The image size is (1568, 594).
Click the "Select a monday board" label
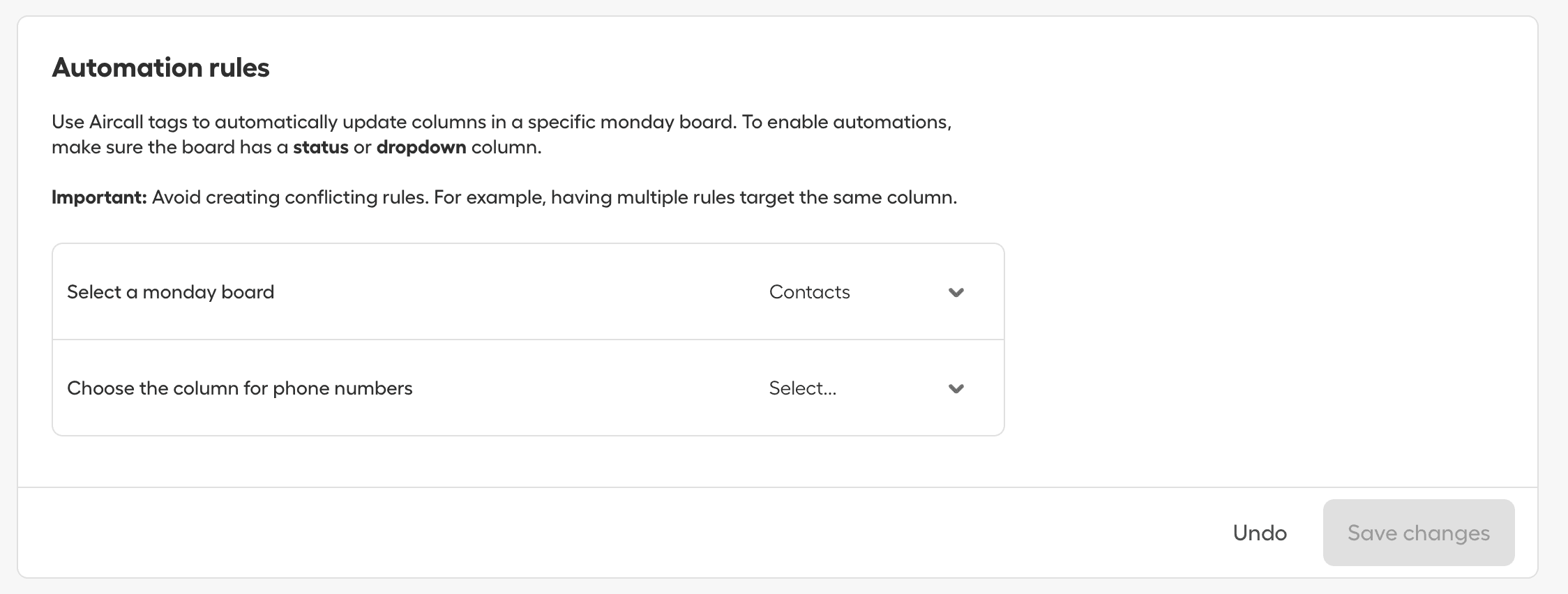coord(170,292)
